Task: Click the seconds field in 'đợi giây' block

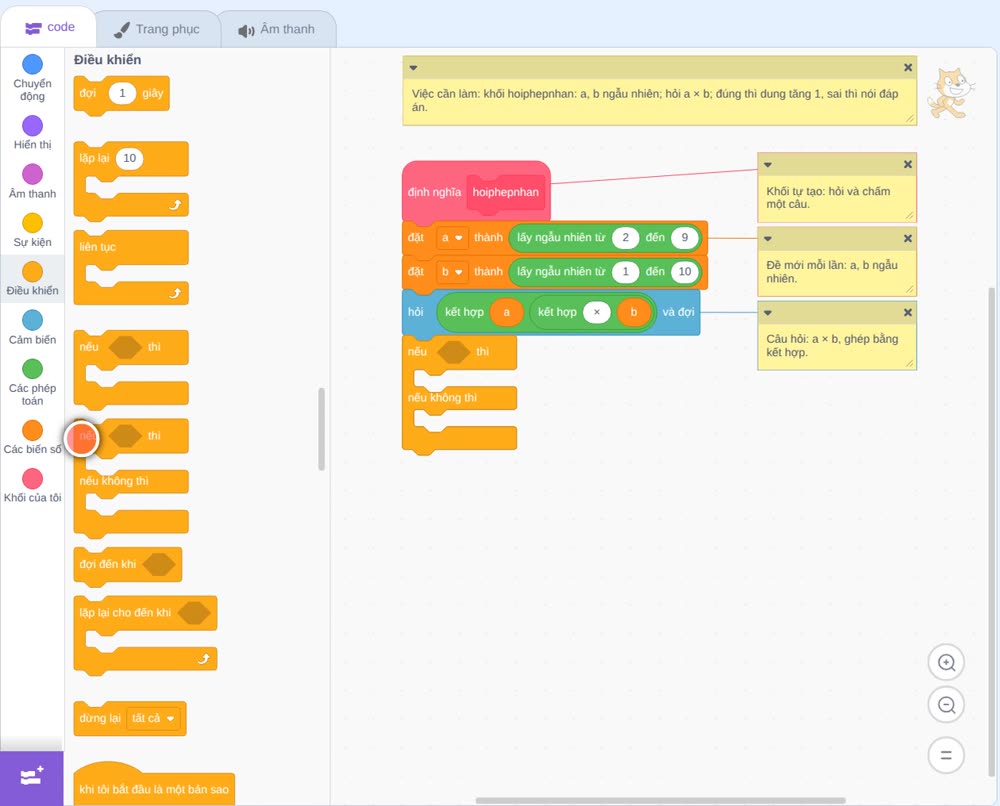Action: point(122,93)
